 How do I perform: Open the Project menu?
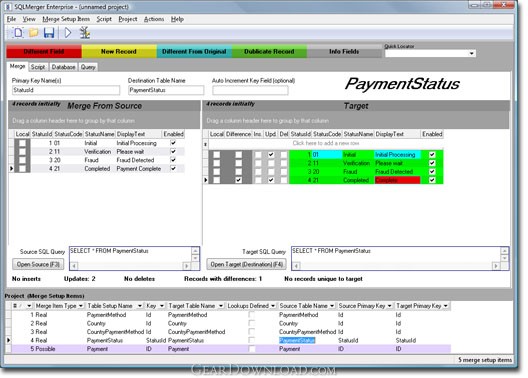click(x=128, y=19)
